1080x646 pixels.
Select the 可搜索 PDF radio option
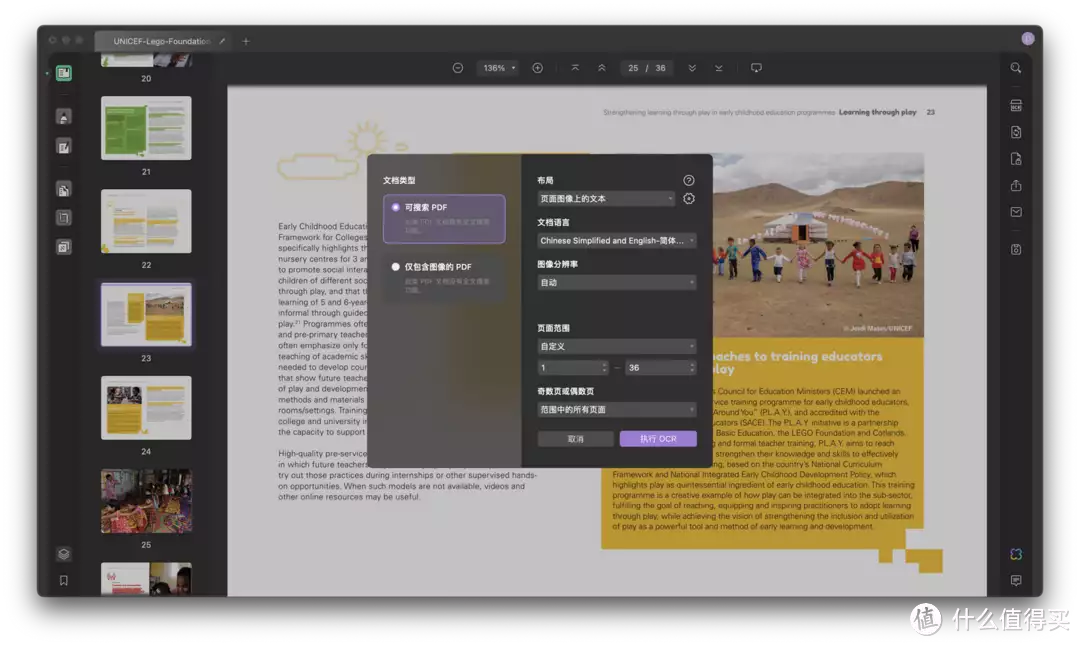click(x=396, y=207)
